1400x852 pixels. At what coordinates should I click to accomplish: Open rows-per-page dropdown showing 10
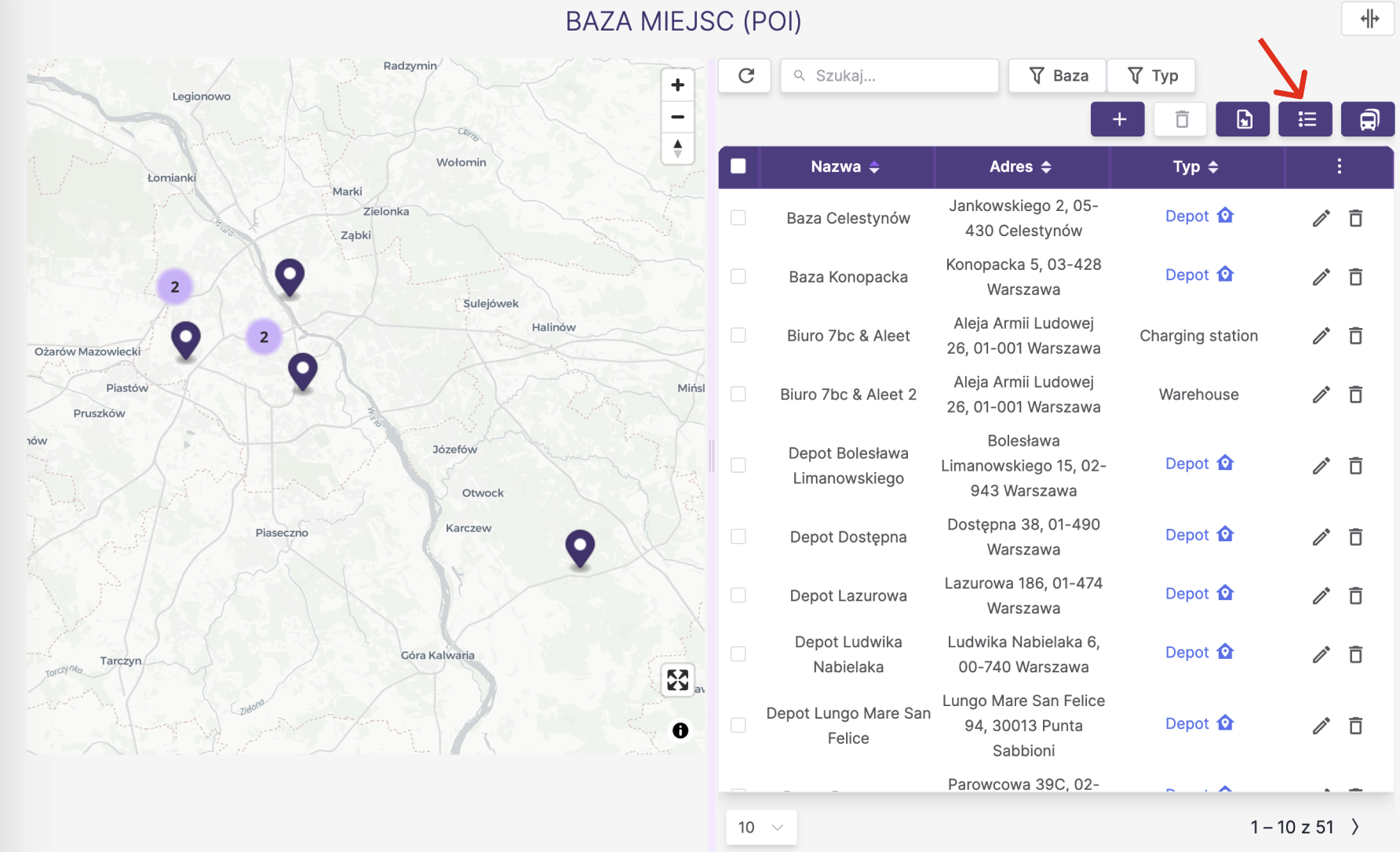point(761,828)
